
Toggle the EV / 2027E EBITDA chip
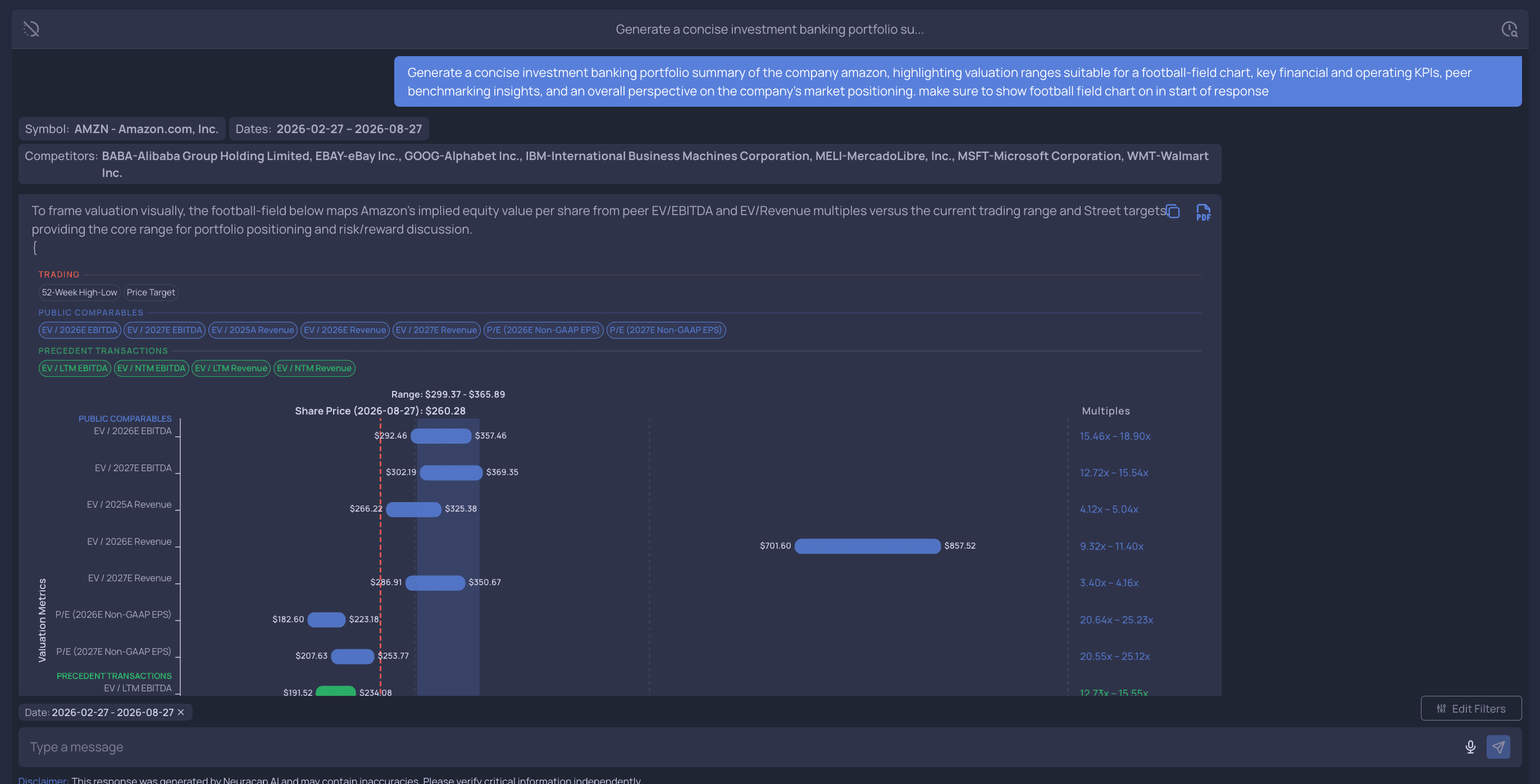(165, 330)
